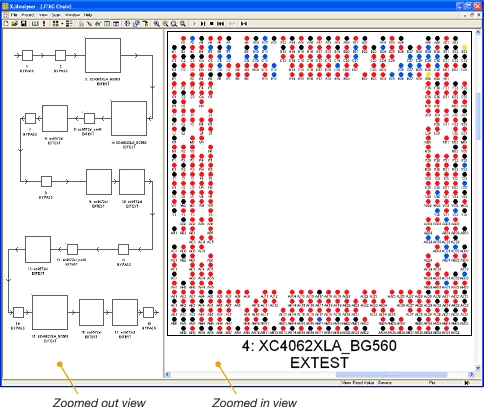Select device 3 XC4062XLA block in chain
The height and width of the screenshot is (407, 484).
(103, 55)
